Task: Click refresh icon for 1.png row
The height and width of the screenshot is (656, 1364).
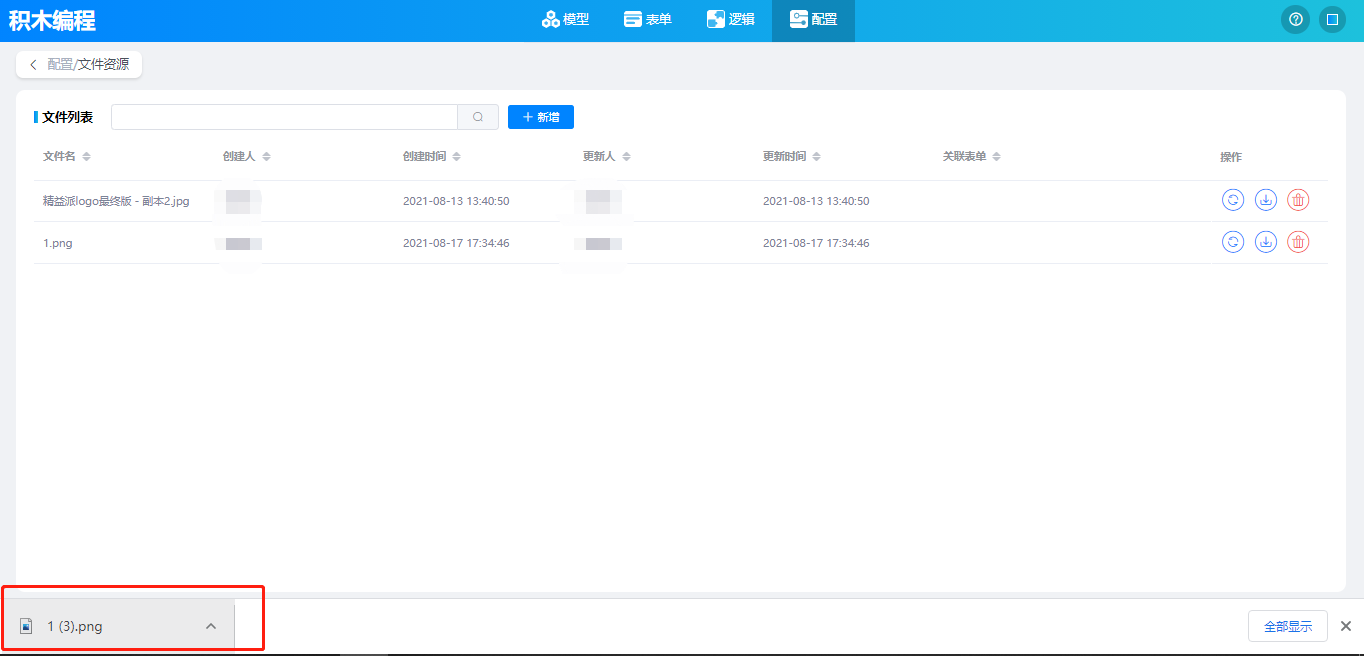Action: [1233, 242]
